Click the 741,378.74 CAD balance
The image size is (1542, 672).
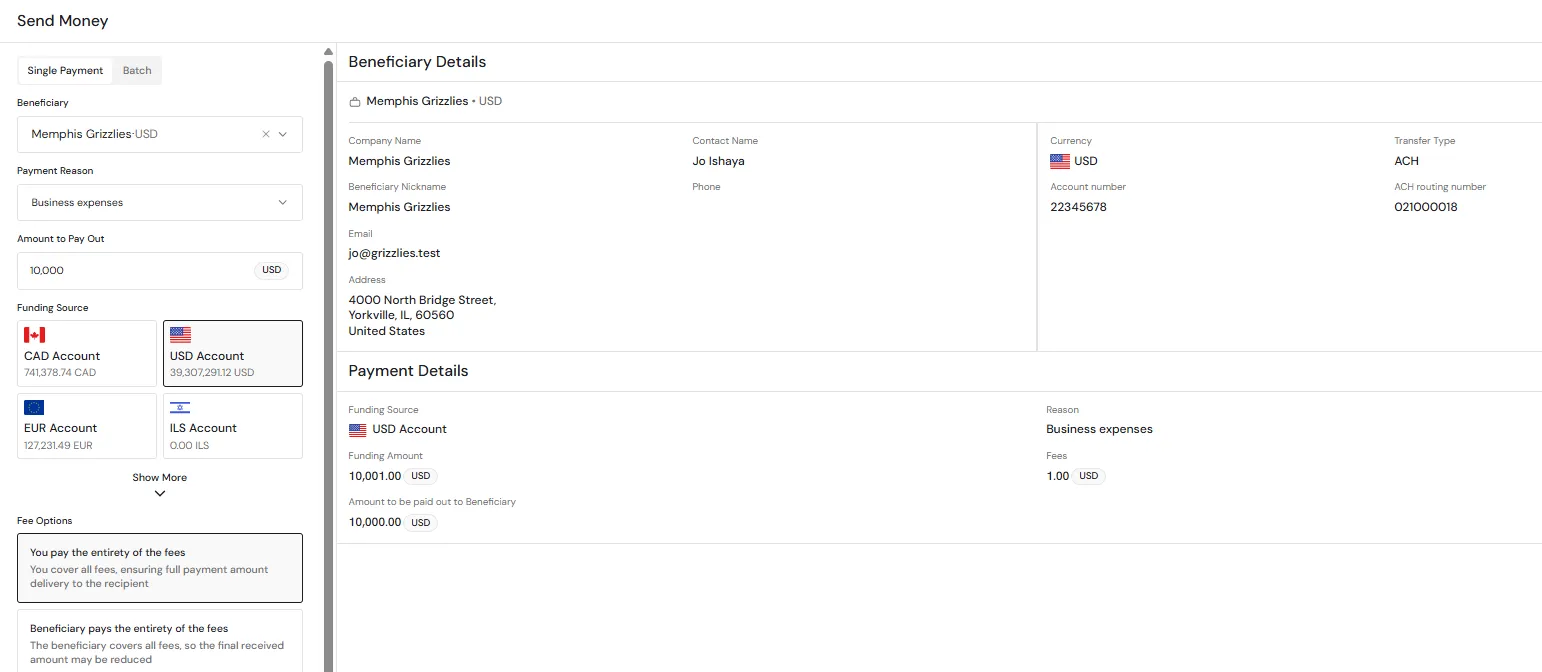[x=60, y=373]
